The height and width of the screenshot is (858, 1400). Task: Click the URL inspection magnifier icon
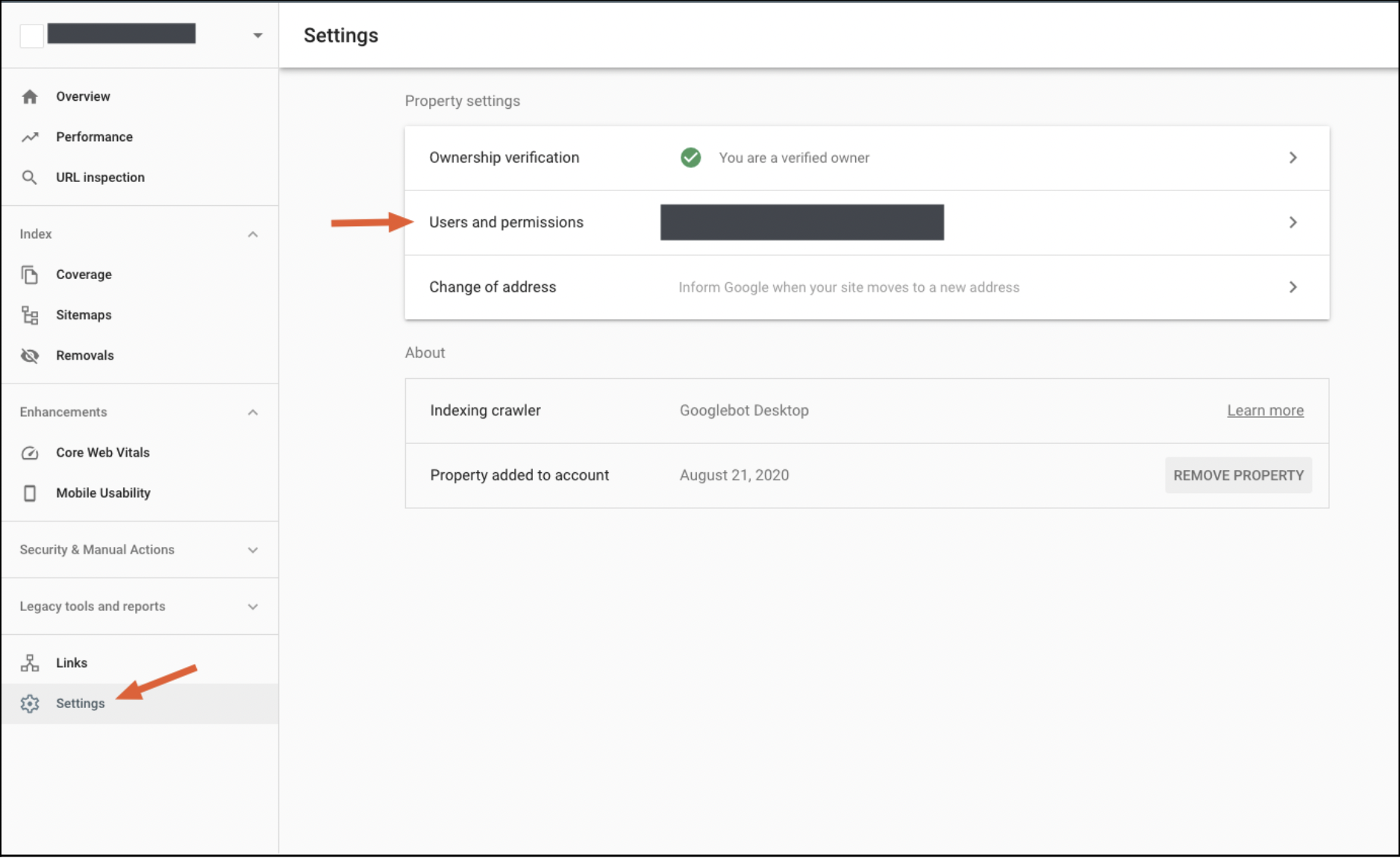[x=30, y=178]
